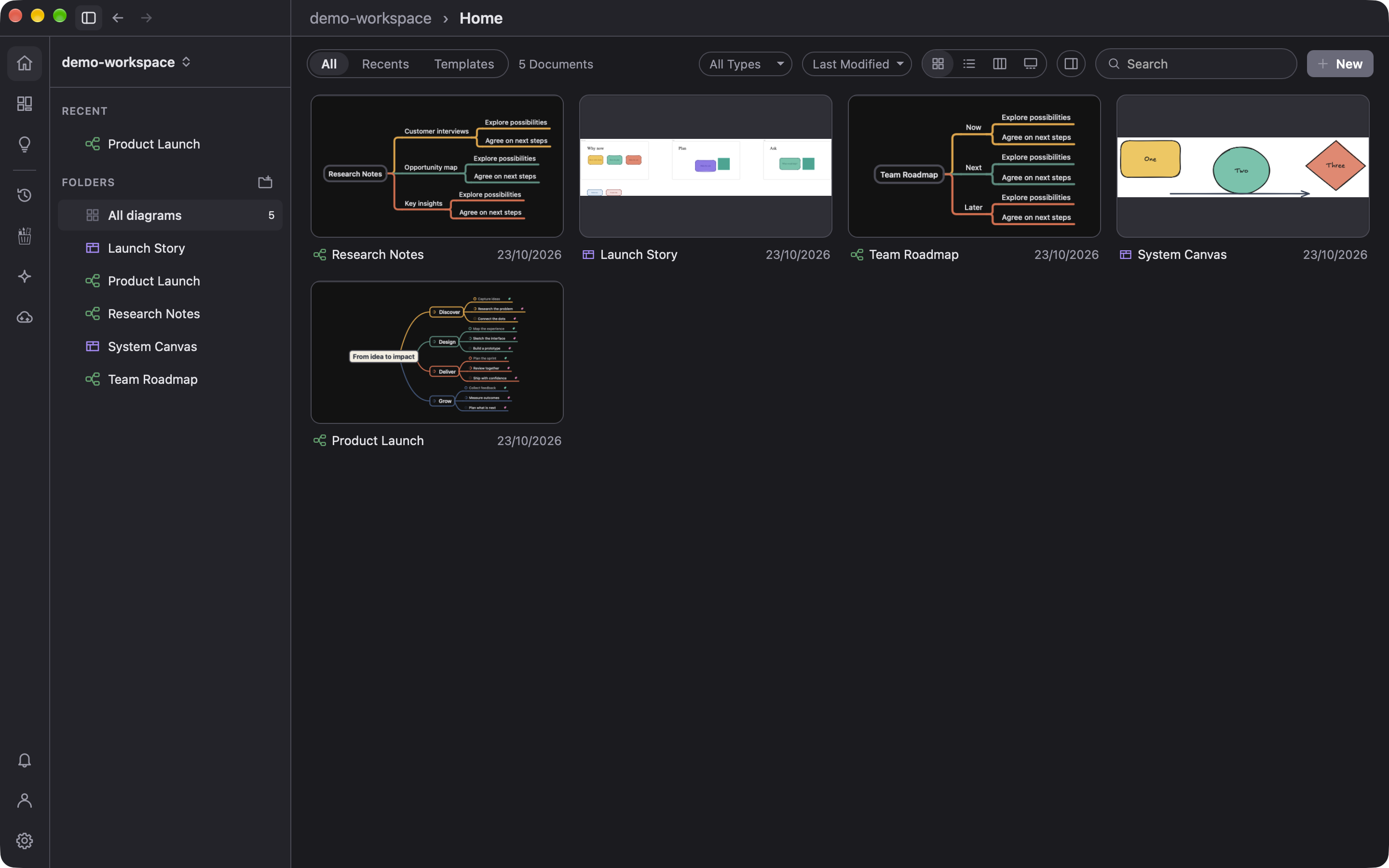Open the sparkle AI icon
The image size is (1389, 868).
click(24, 276)
